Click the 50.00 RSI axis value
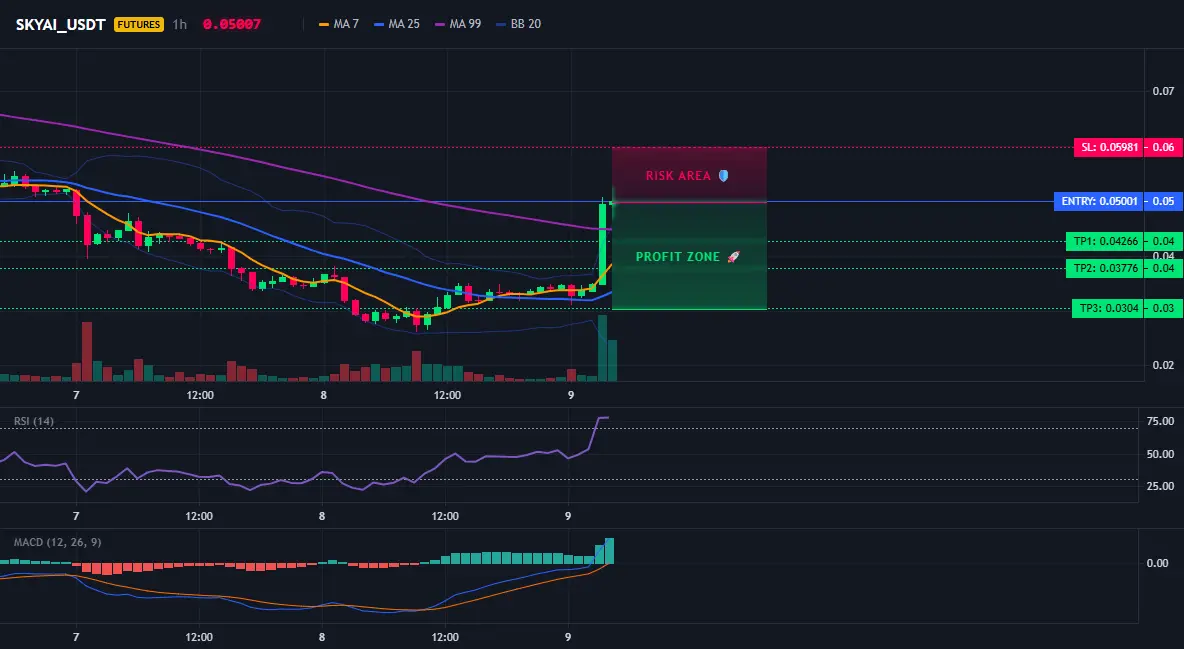The image size is (1184, 649). tap(1160, 454)
